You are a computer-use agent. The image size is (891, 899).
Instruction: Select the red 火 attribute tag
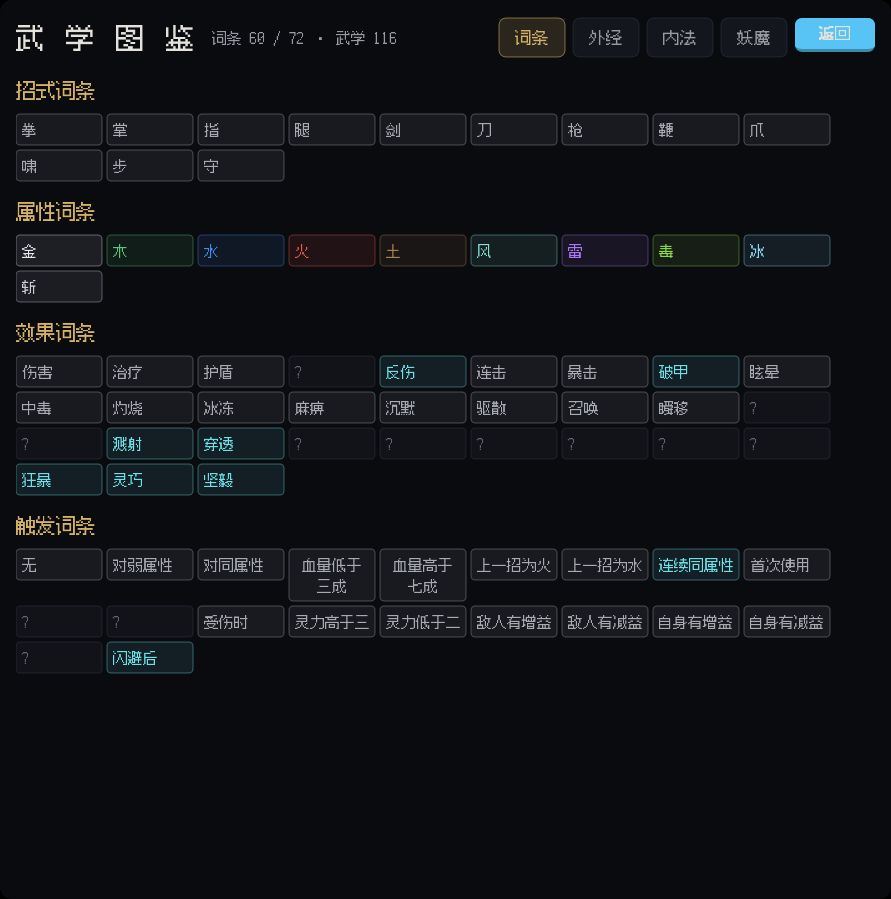coord(332,251)
